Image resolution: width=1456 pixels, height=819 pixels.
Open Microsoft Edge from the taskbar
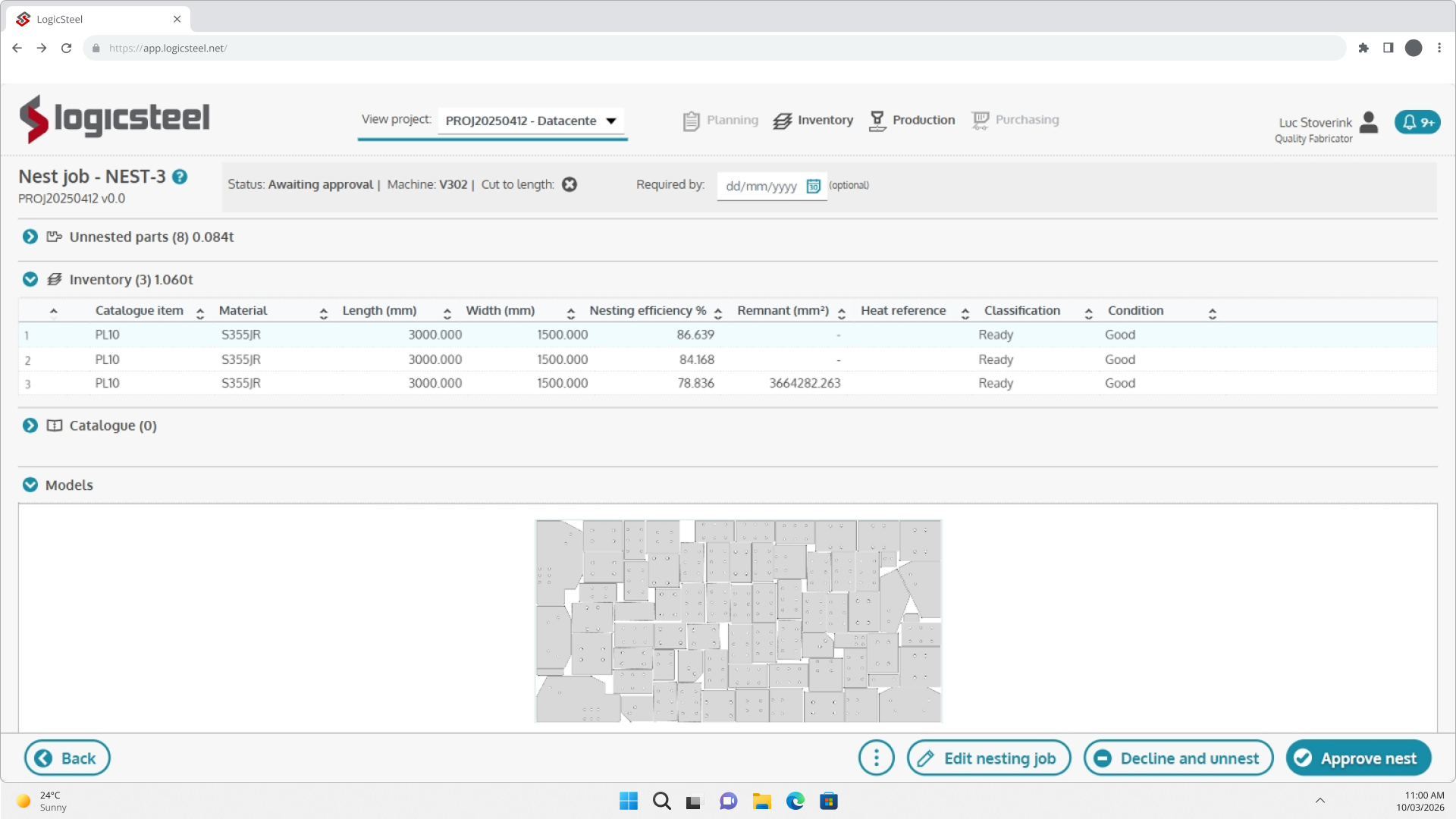[x=795, y=801]
